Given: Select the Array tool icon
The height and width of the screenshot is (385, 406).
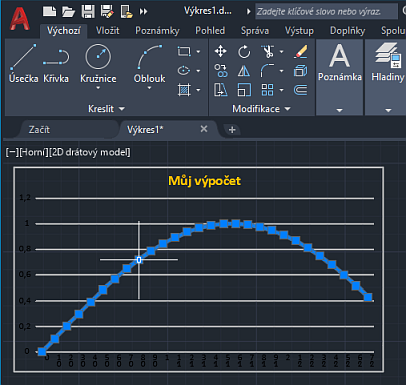Looking at the screenshot, I should 267,90.
